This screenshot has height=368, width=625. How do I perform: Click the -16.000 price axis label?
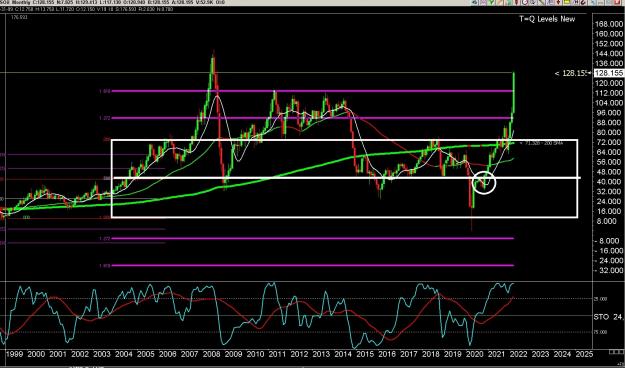(609, 251)
